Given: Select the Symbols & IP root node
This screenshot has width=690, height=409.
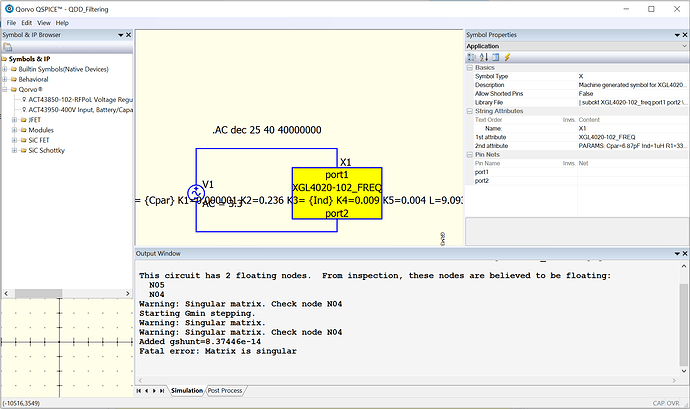Looking at the screenshot, I should point(29,59).
